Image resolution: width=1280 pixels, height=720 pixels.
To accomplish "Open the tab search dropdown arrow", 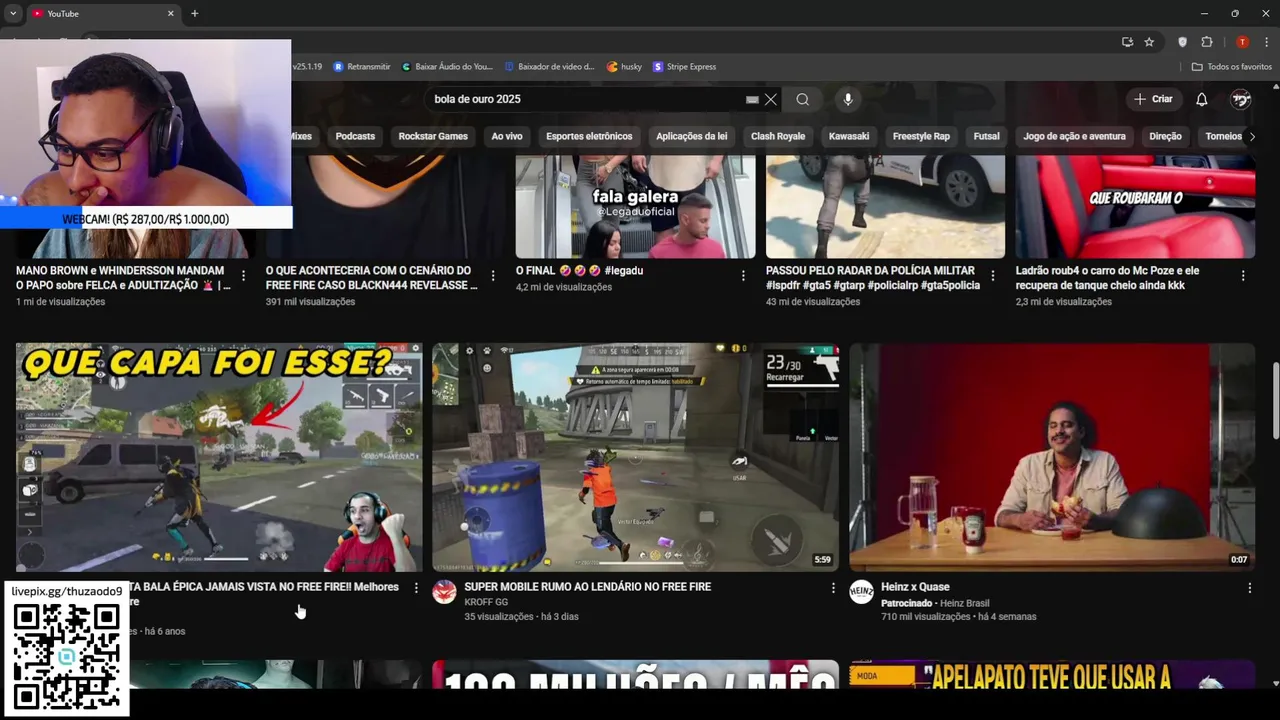I will (12, 13).
